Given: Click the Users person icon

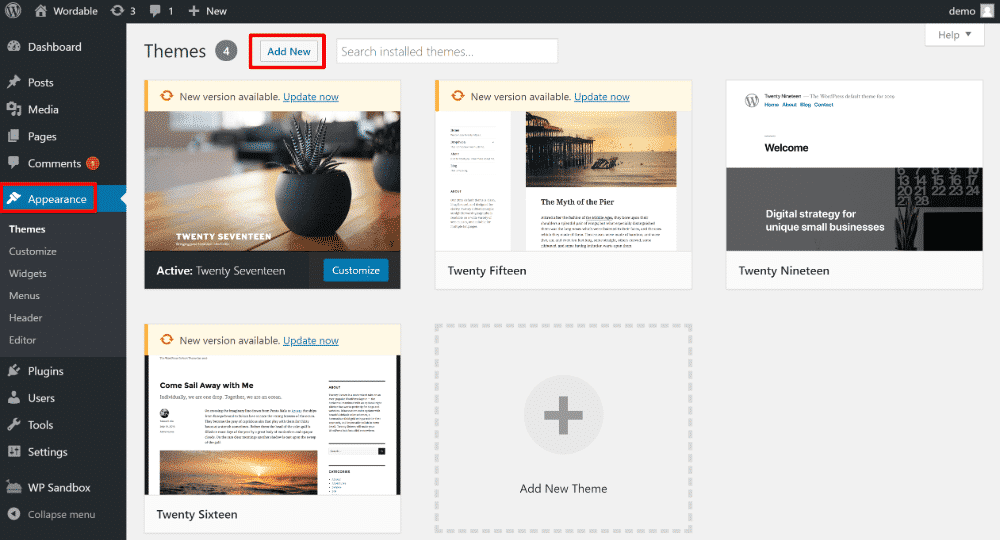Looking at the screenshot, I should (x=13, y=397).
